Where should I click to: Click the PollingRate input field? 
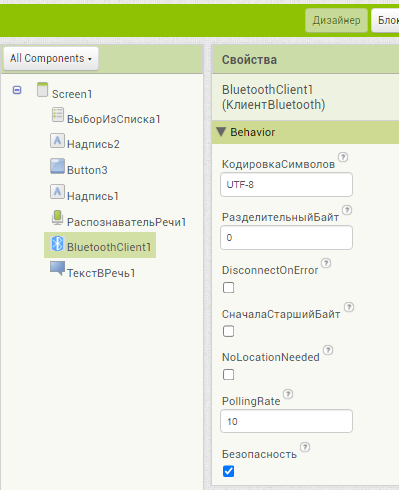tap(286, 421)
